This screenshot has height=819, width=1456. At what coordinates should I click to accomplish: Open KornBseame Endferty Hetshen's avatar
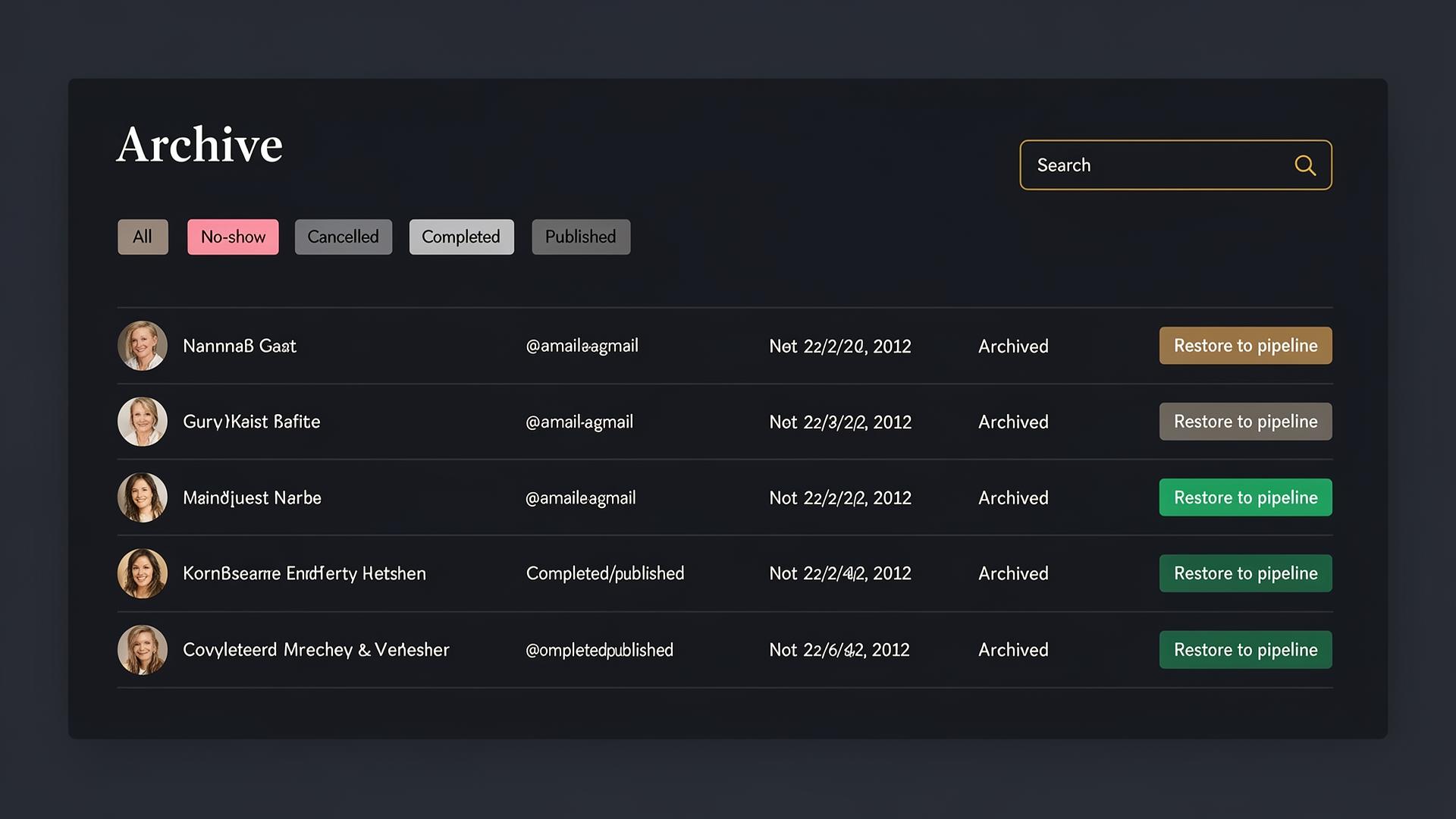coord(143,573)
